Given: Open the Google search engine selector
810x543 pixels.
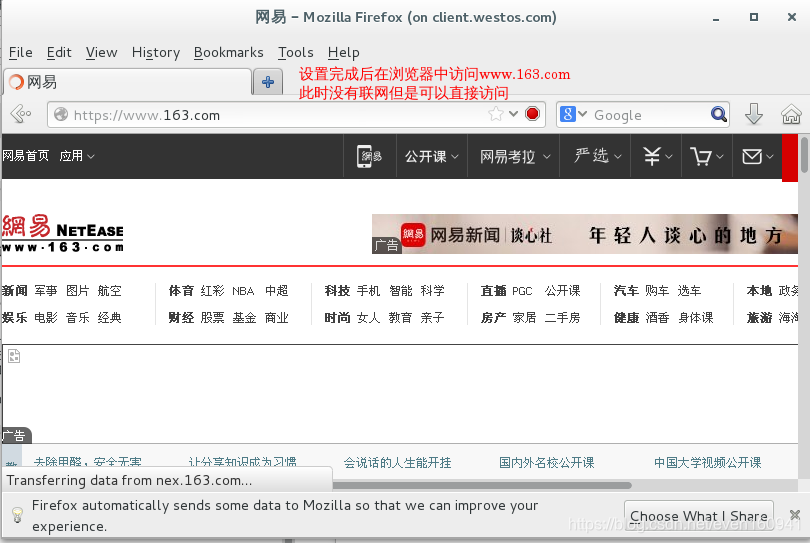Looking at the screenshot, I should point(573,114).
